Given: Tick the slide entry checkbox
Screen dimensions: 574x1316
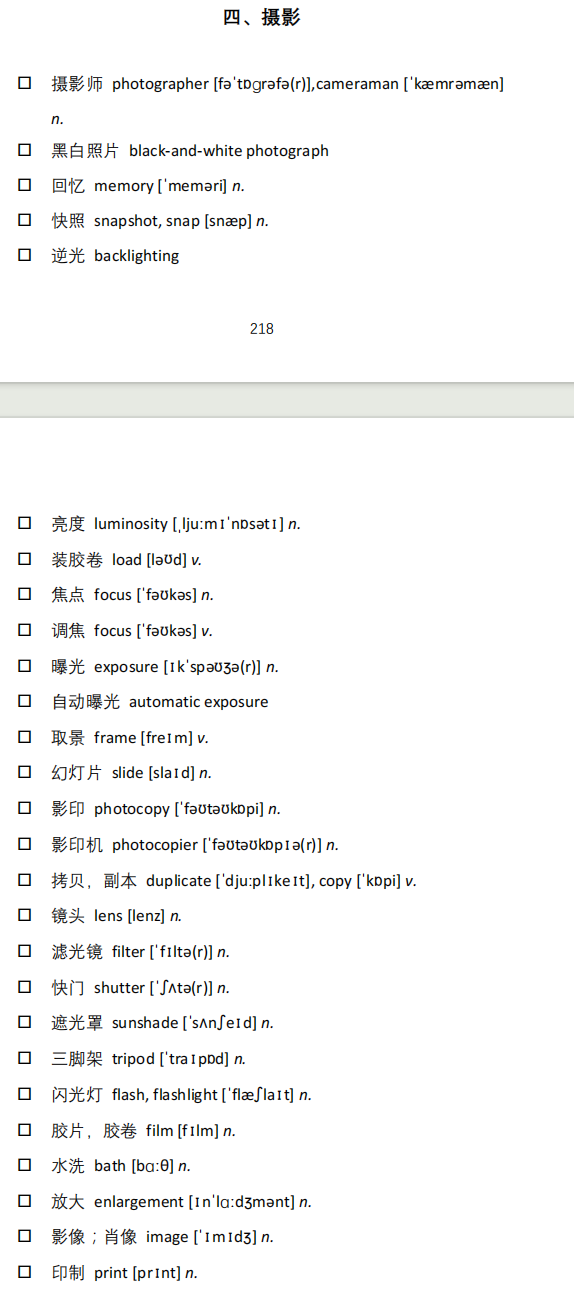Looking at the screenshot, I should pos(25,772).
